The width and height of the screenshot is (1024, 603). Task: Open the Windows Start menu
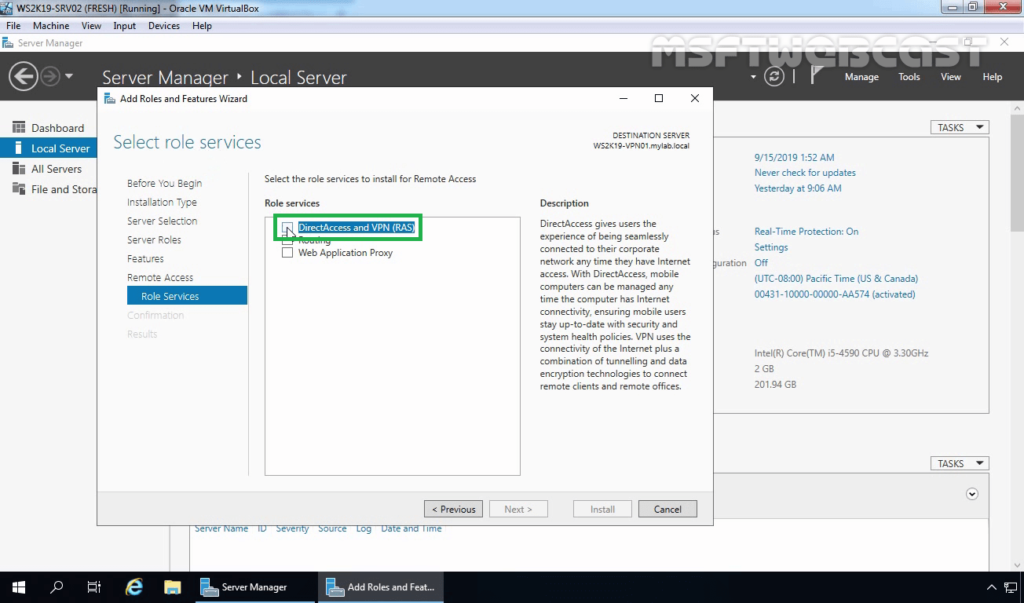click(x=18, y=587)
